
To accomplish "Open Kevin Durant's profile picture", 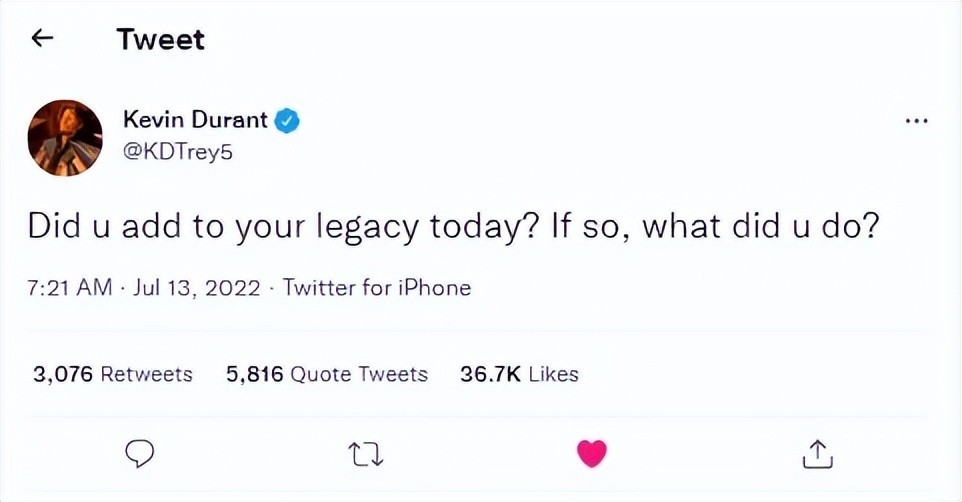I will pyautogui.click(x=65, y=138).
